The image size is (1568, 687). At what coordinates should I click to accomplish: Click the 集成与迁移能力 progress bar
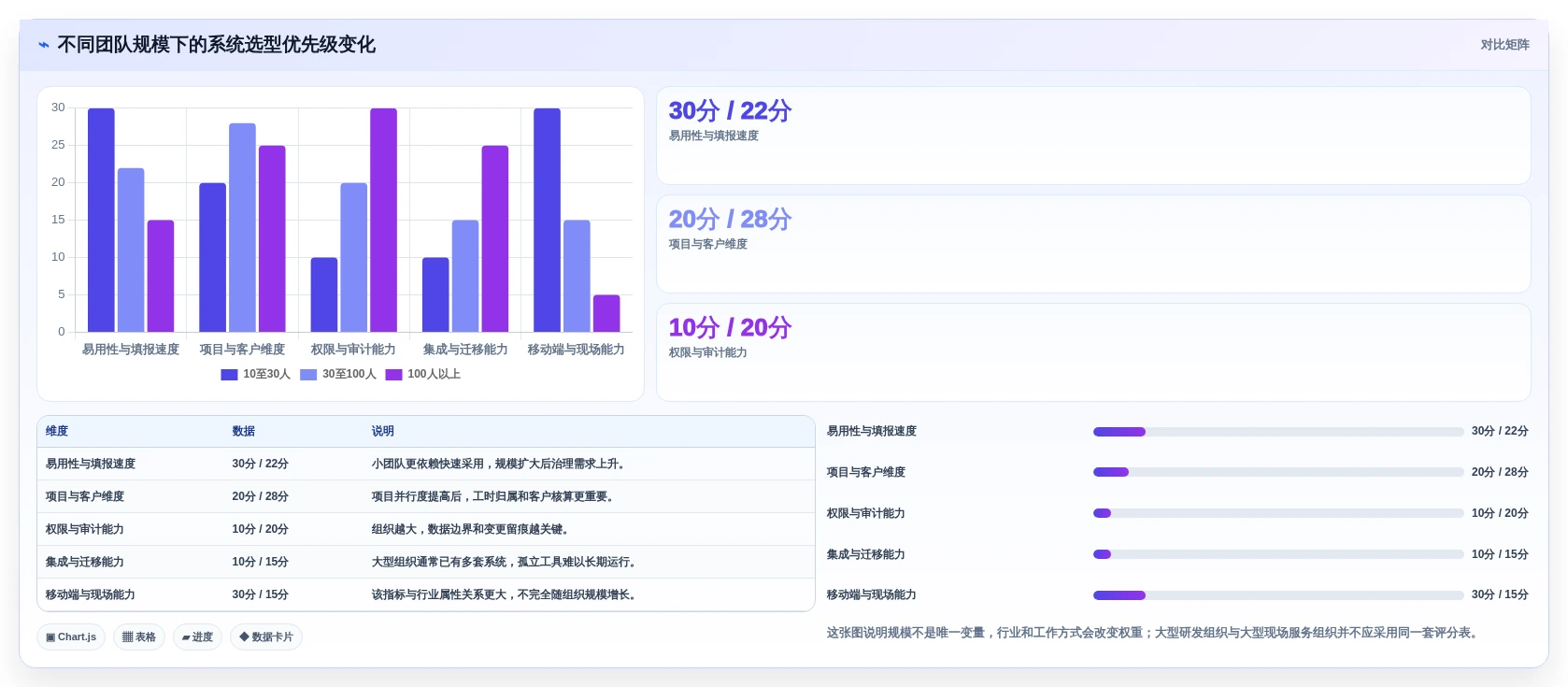click(1278, 554)
